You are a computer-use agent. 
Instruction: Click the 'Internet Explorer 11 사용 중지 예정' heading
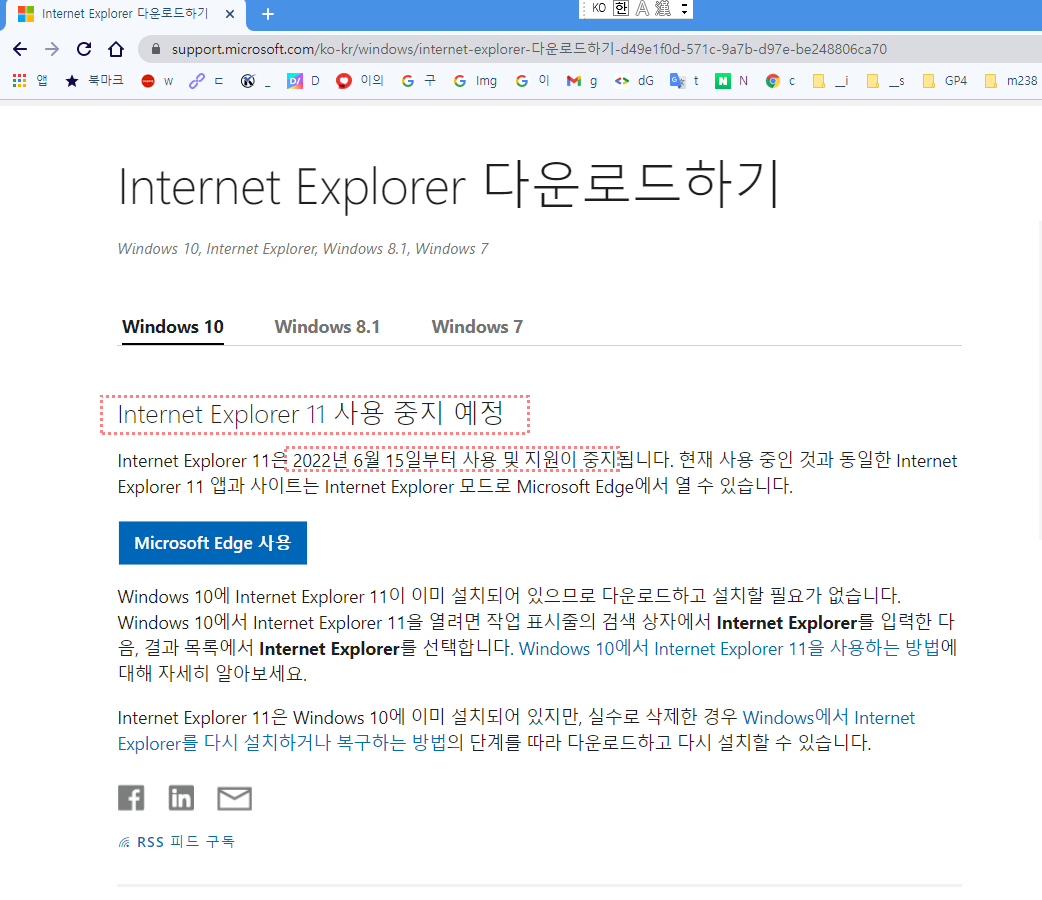[310, 413]
